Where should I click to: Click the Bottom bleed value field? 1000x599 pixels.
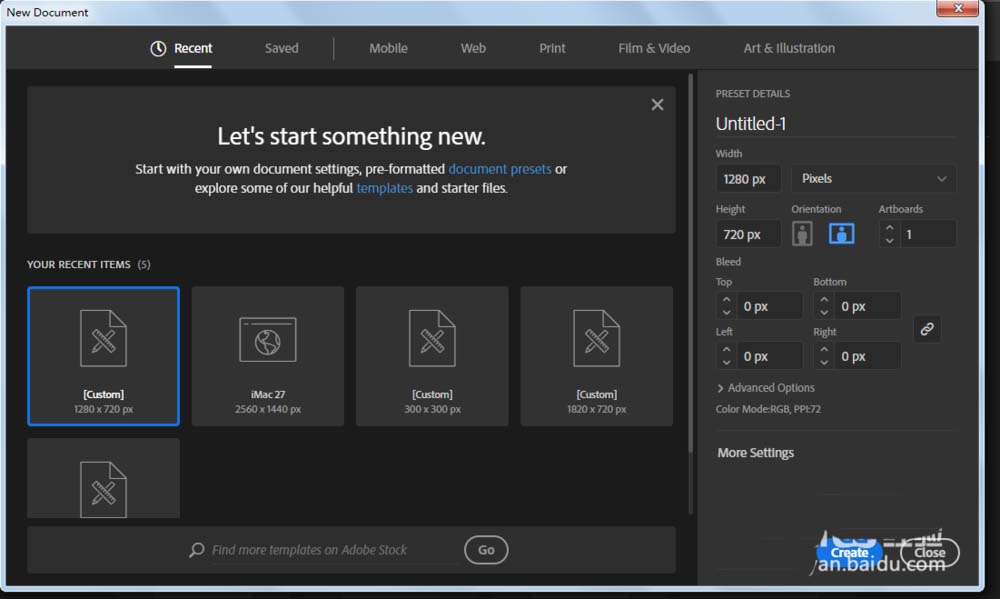(x=867, y=306)
